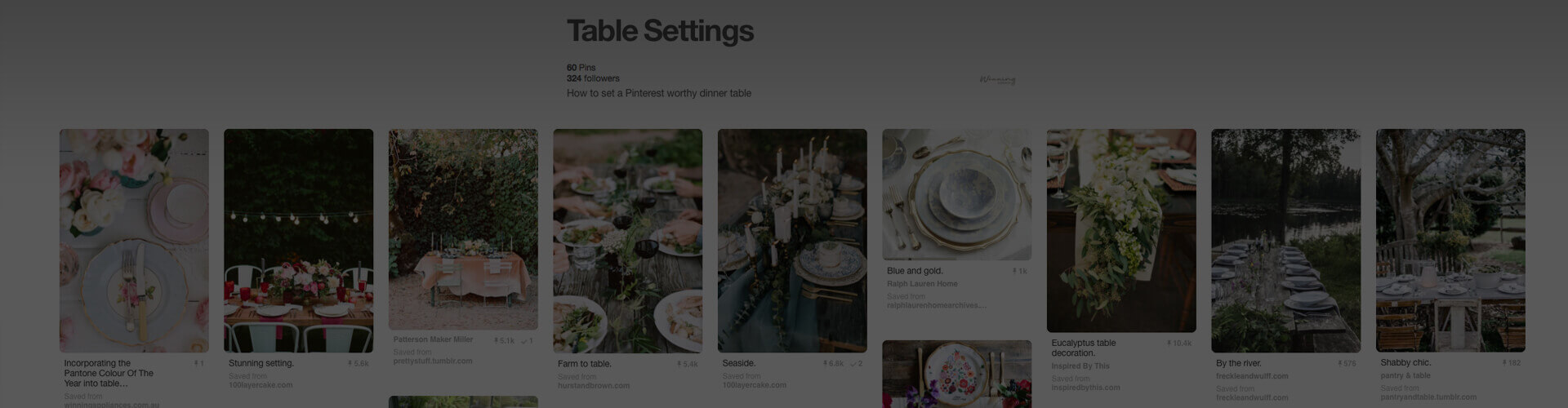Click repin count icon on Farm to table pin
1568x408 pixels.
pos(679,365)
